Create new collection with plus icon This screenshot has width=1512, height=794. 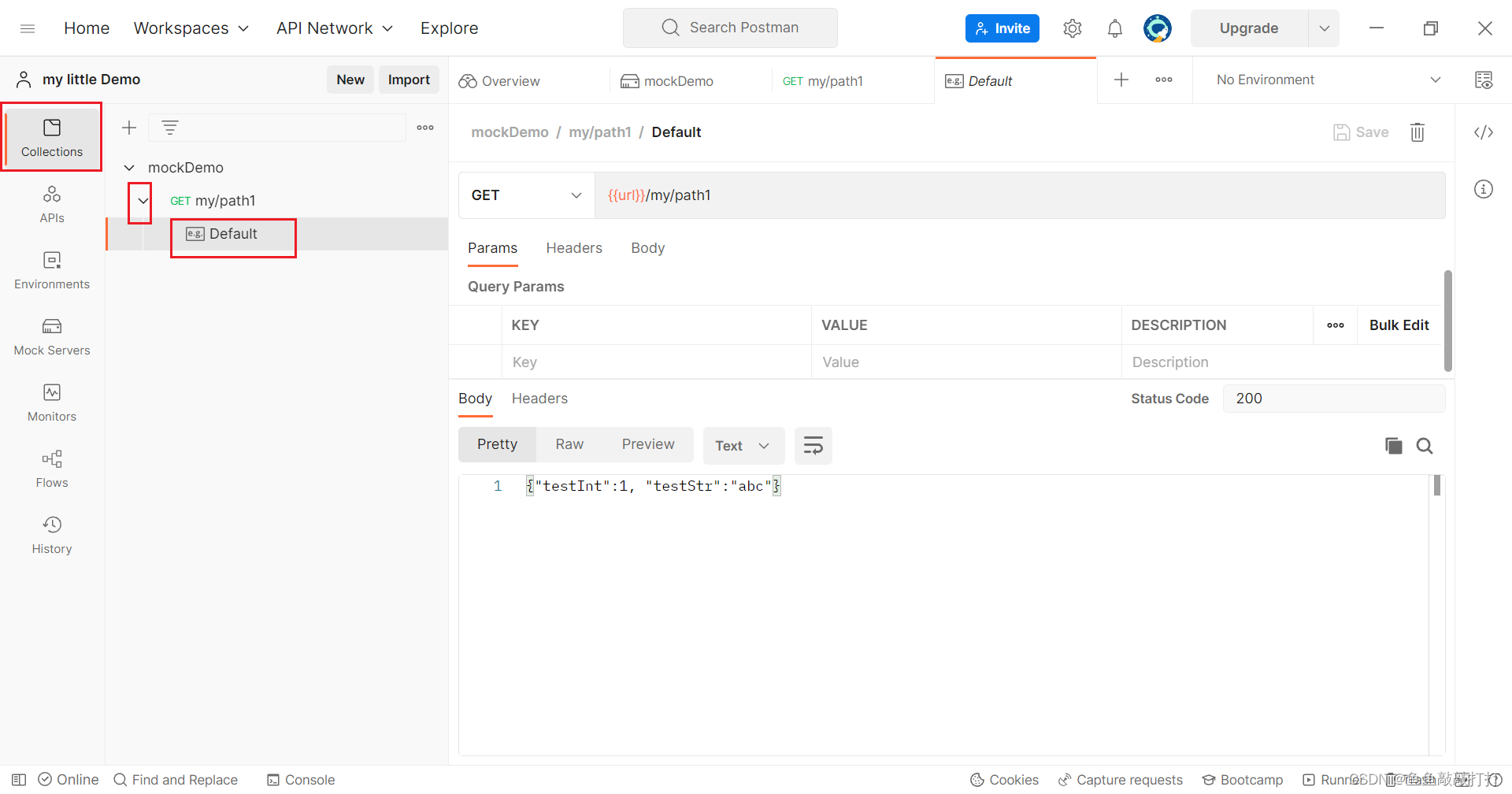129,128
